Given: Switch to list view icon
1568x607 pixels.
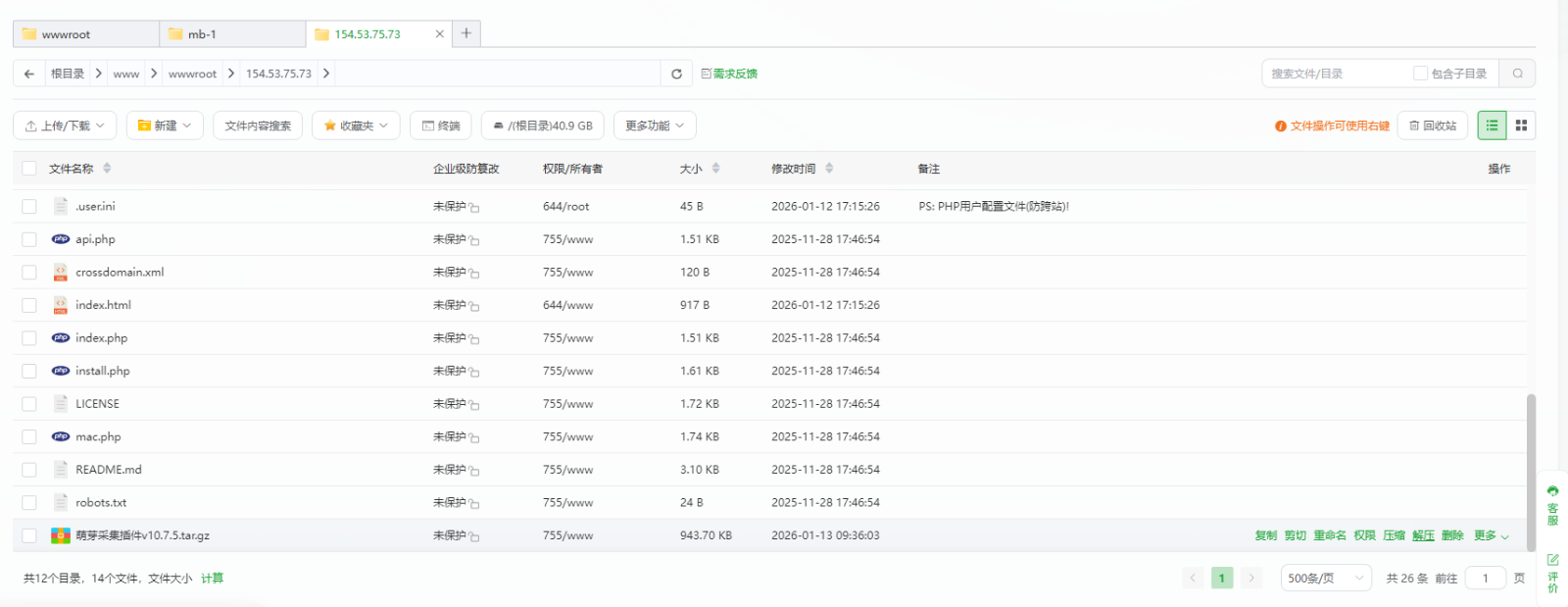Looking at the screenshot, I should (x=1492, y=126).
